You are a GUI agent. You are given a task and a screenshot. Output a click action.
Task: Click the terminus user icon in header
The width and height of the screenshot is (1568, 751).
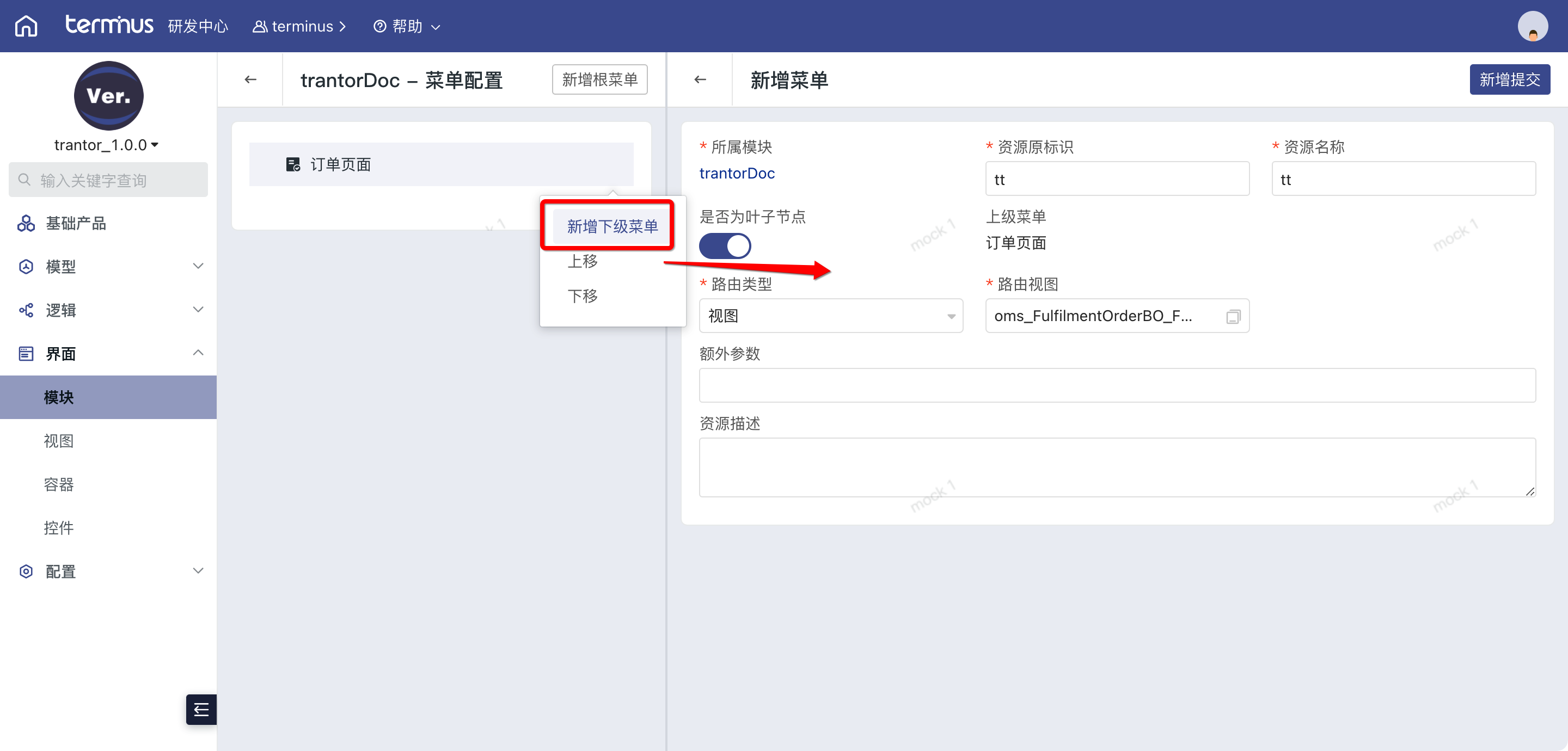tap(260, 26)
